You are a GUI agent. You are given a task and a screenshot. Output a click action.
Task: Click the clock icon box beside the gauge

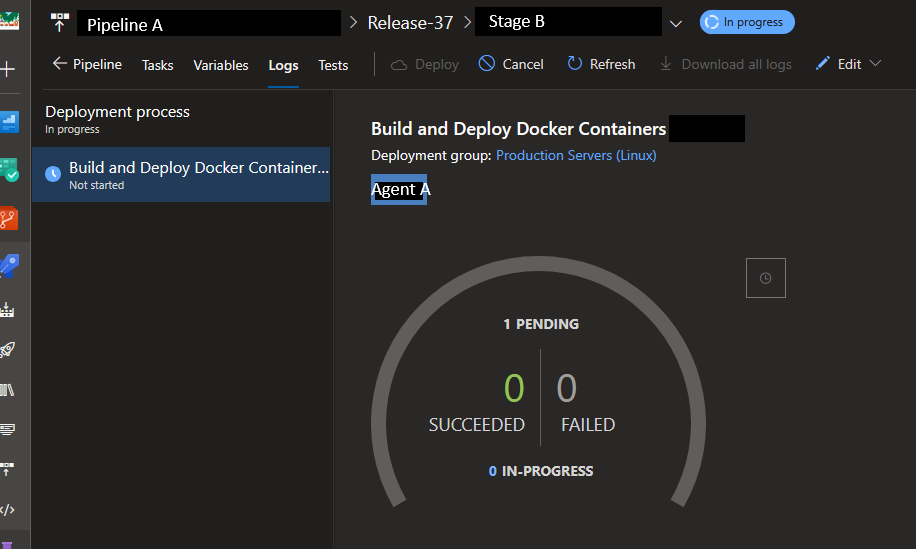(x=765, y=278)
